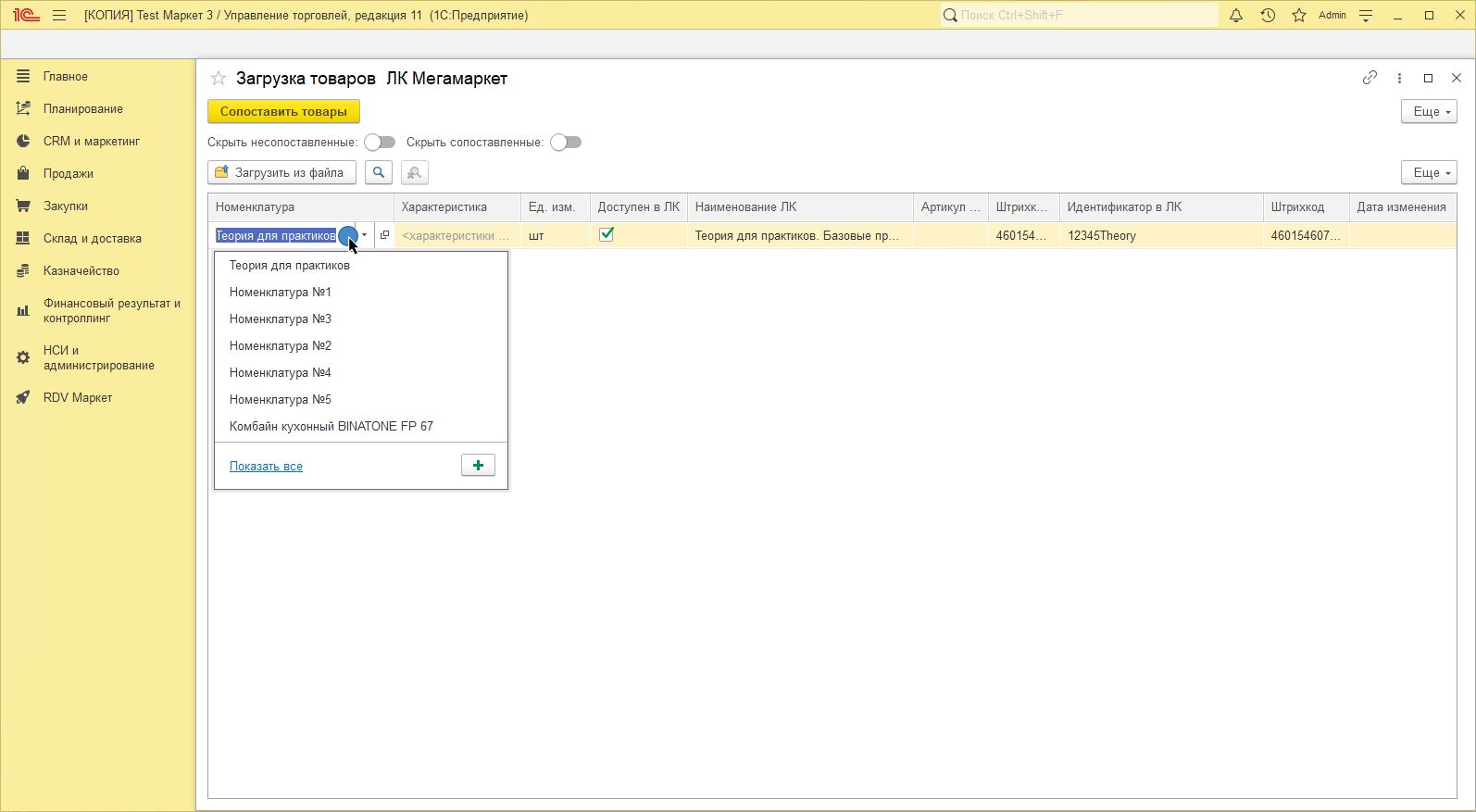
Task: Open favorites star in title bar
Action: pyautogui.click(x=1299, y=15)
